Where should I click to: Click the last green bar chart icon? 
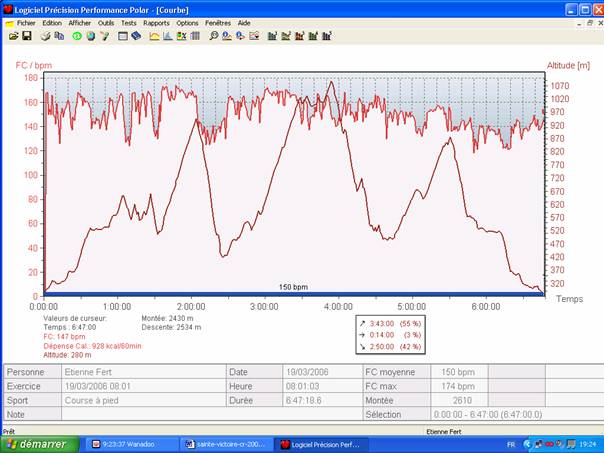[x=326, y=36]
